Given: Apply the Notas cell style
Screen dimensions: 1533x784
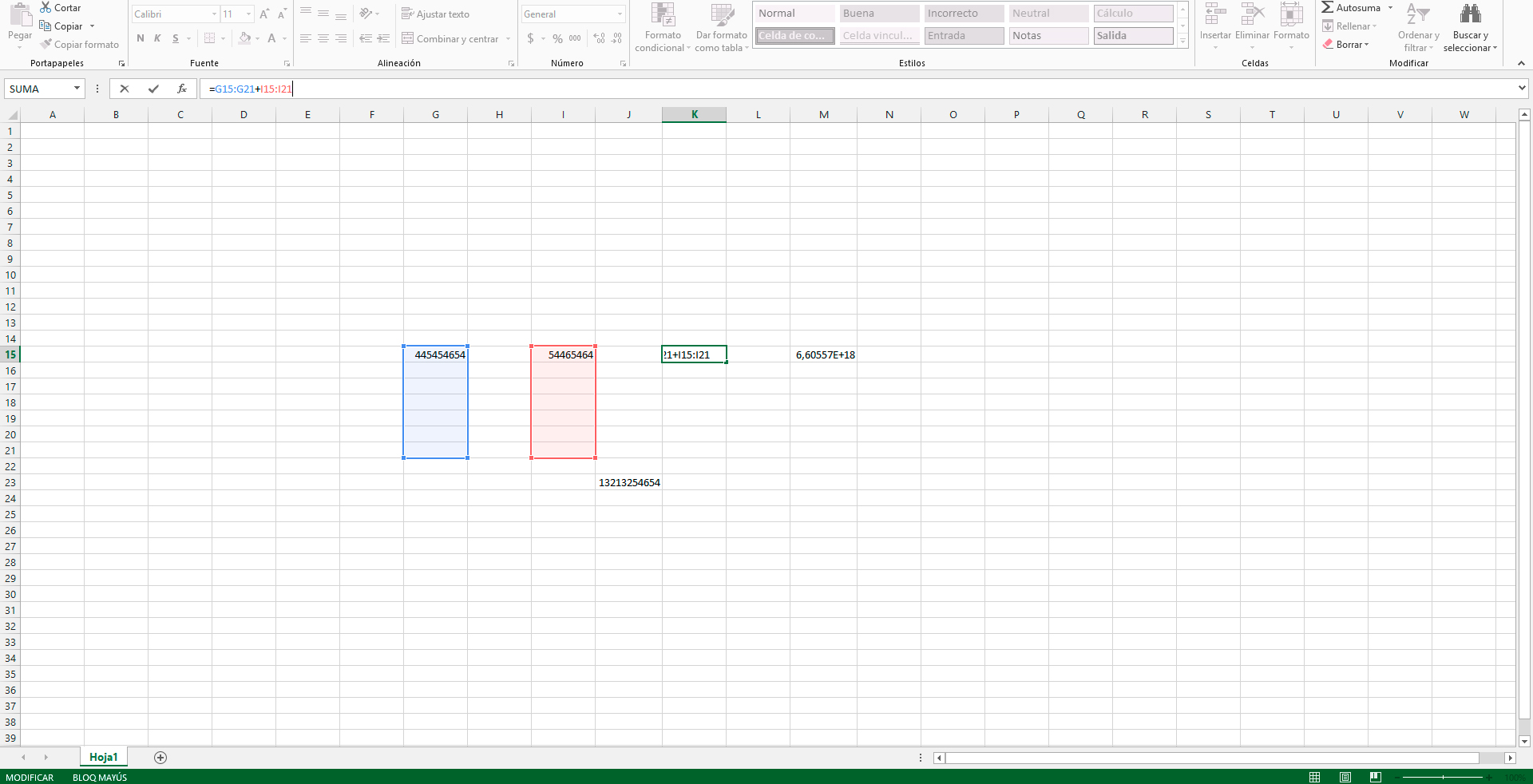Looking at the screenshot, I should 1048,36.
